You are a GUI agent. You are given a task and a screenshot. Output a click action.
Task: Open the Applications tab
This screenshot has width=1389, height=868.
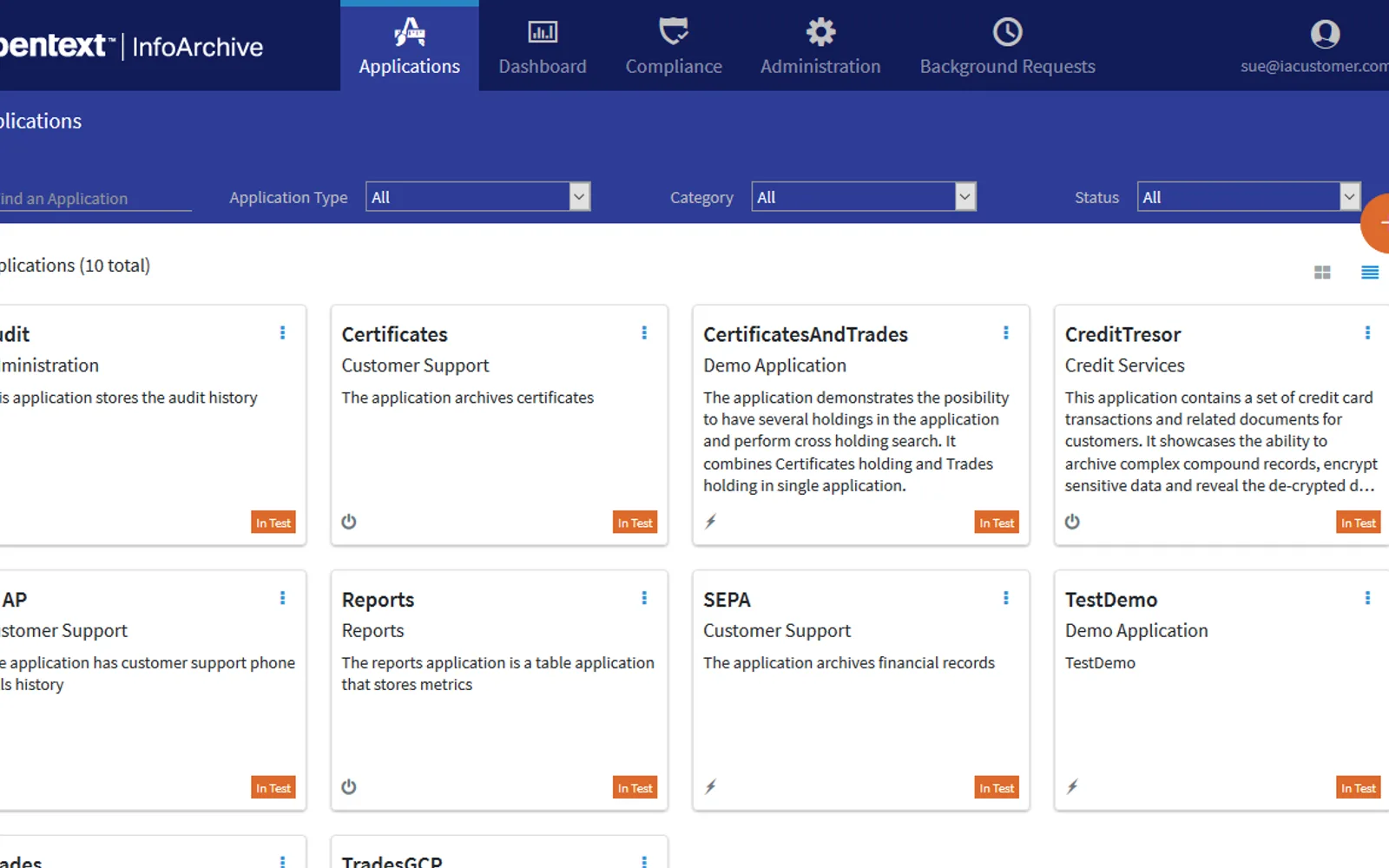point(409,47)
